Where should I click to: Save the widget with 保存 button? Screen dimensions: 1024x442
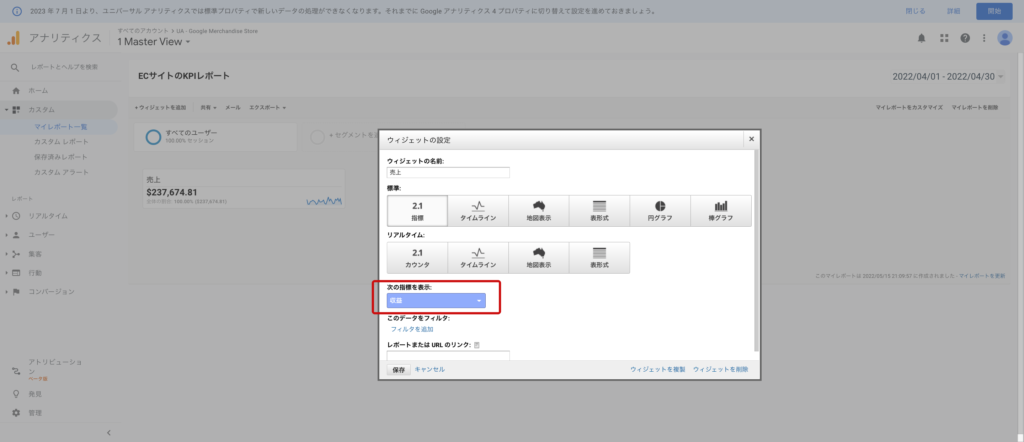398,370
